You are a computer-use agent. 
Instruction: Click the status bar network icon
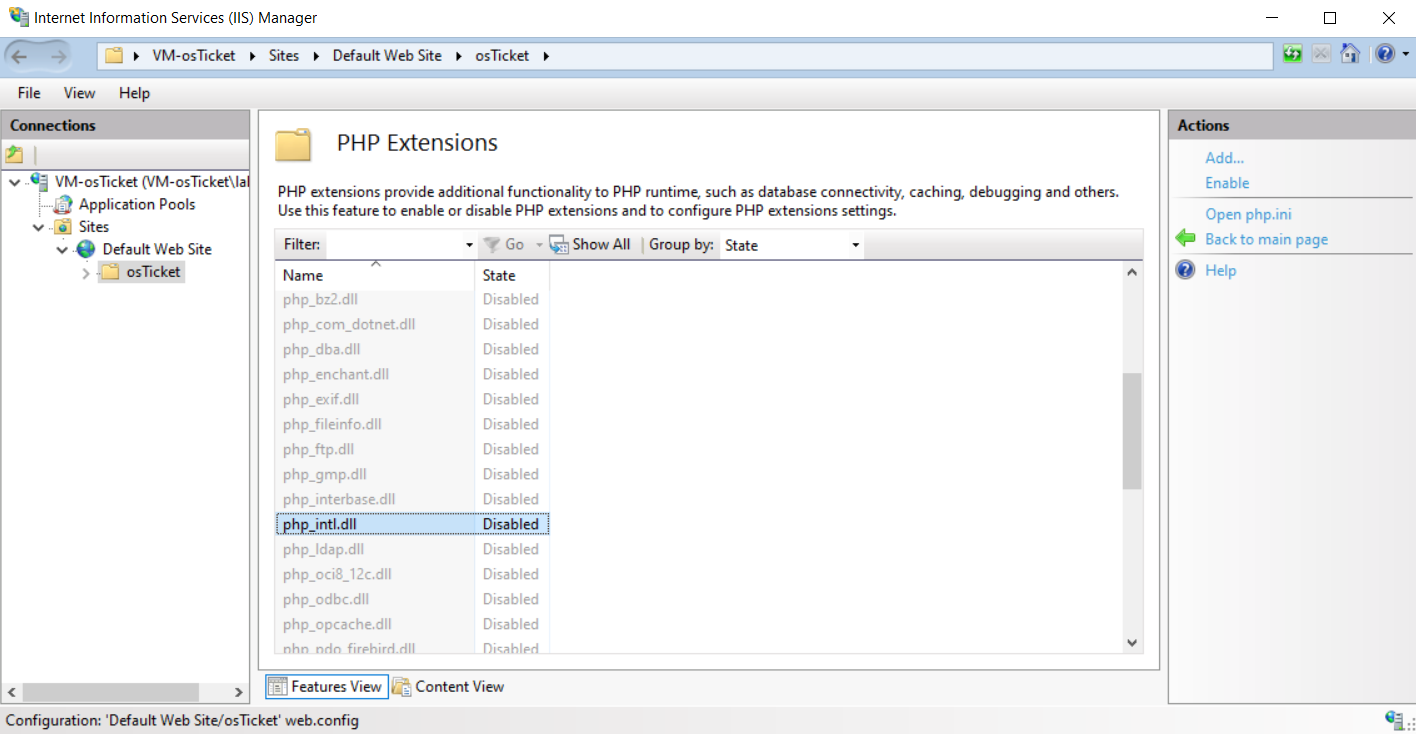pyautogui.click(x=1396, y=720)
